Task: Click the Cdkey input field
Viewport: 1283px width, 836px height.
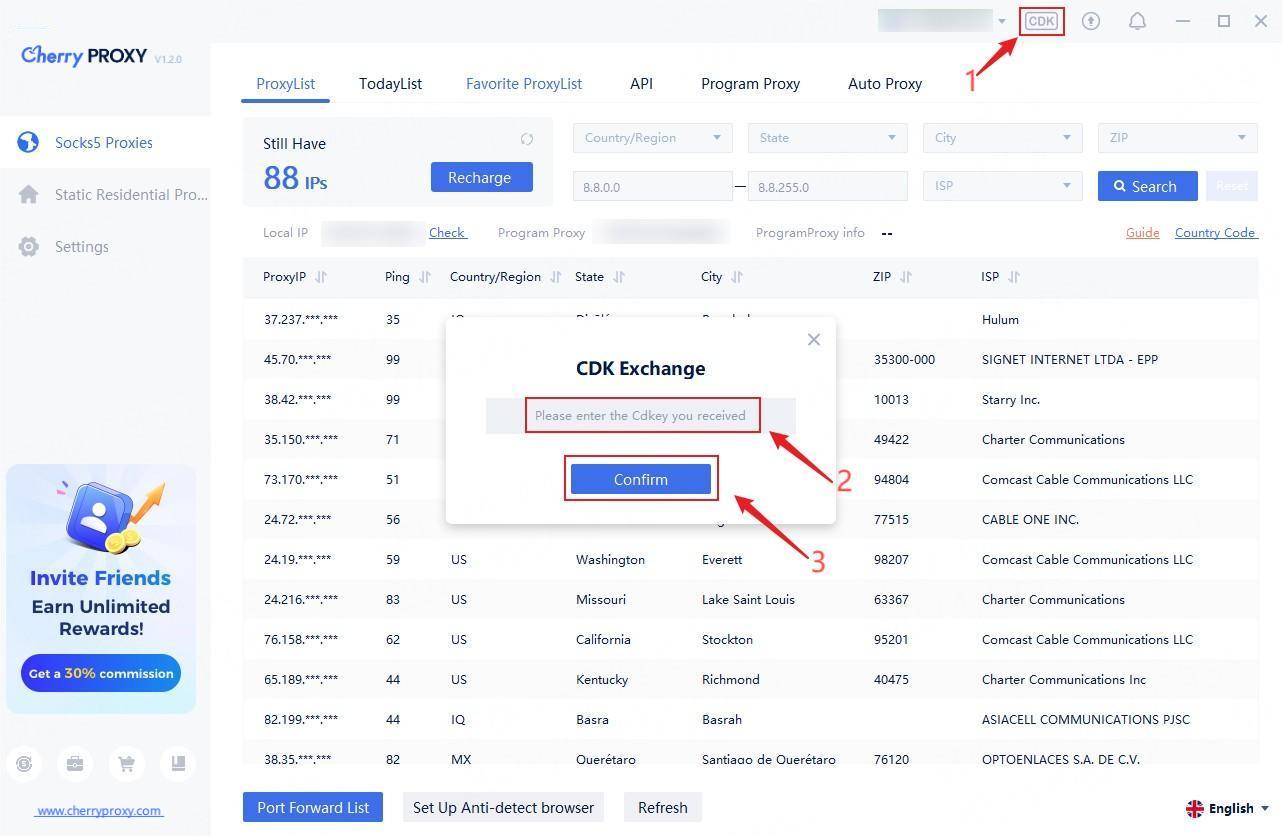Action: (640, 416)
